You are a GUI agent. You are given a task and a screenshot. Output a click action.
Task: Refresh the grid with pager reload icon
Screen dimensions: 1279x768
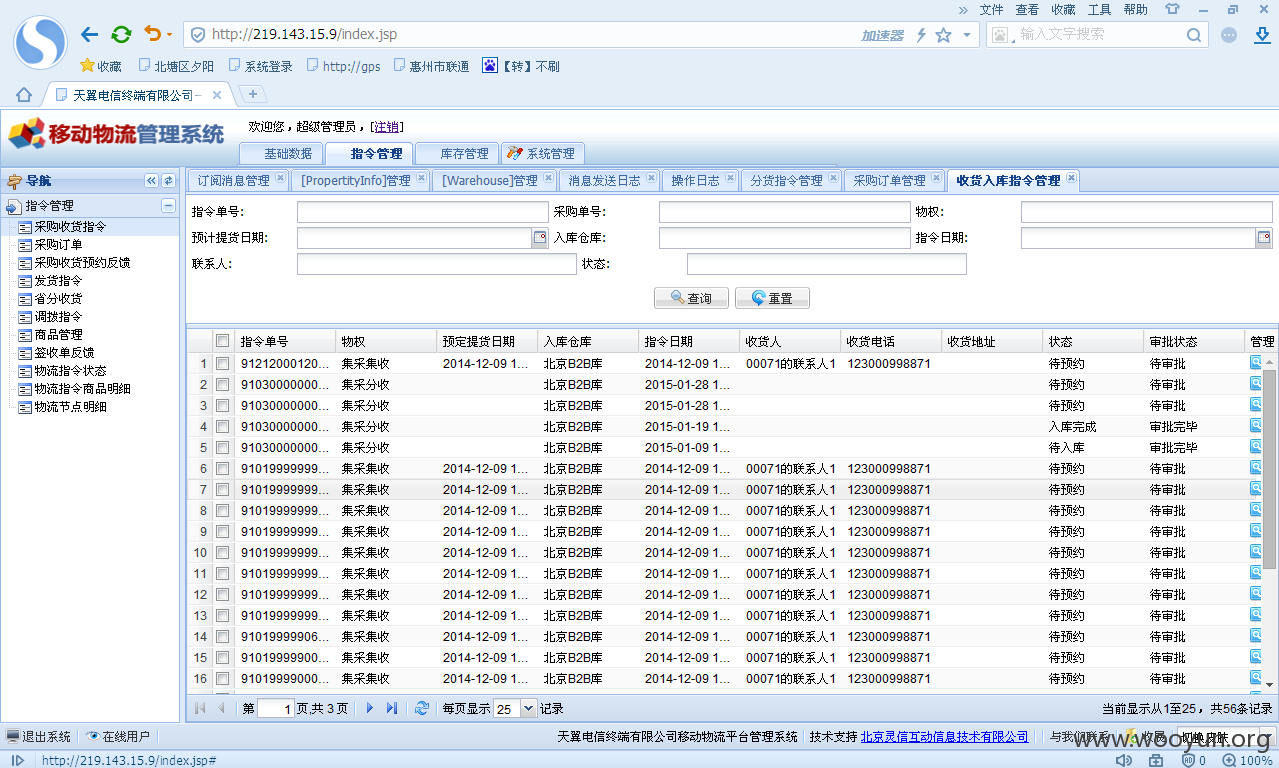coord(421,708)
